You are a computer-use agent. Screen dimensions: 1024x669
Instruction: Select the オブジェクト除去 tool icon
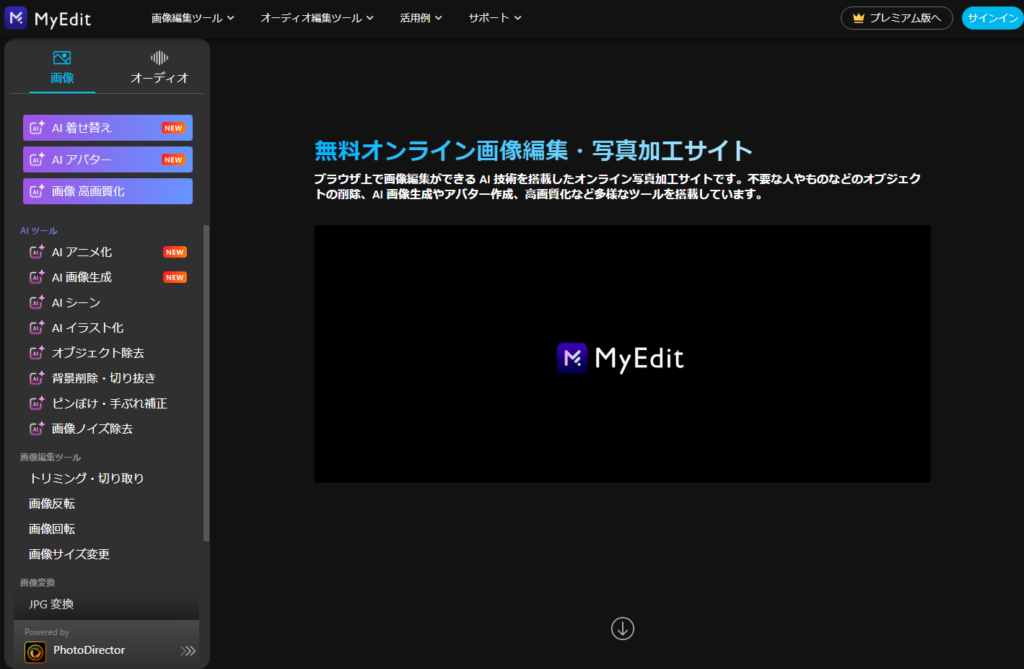37,352
